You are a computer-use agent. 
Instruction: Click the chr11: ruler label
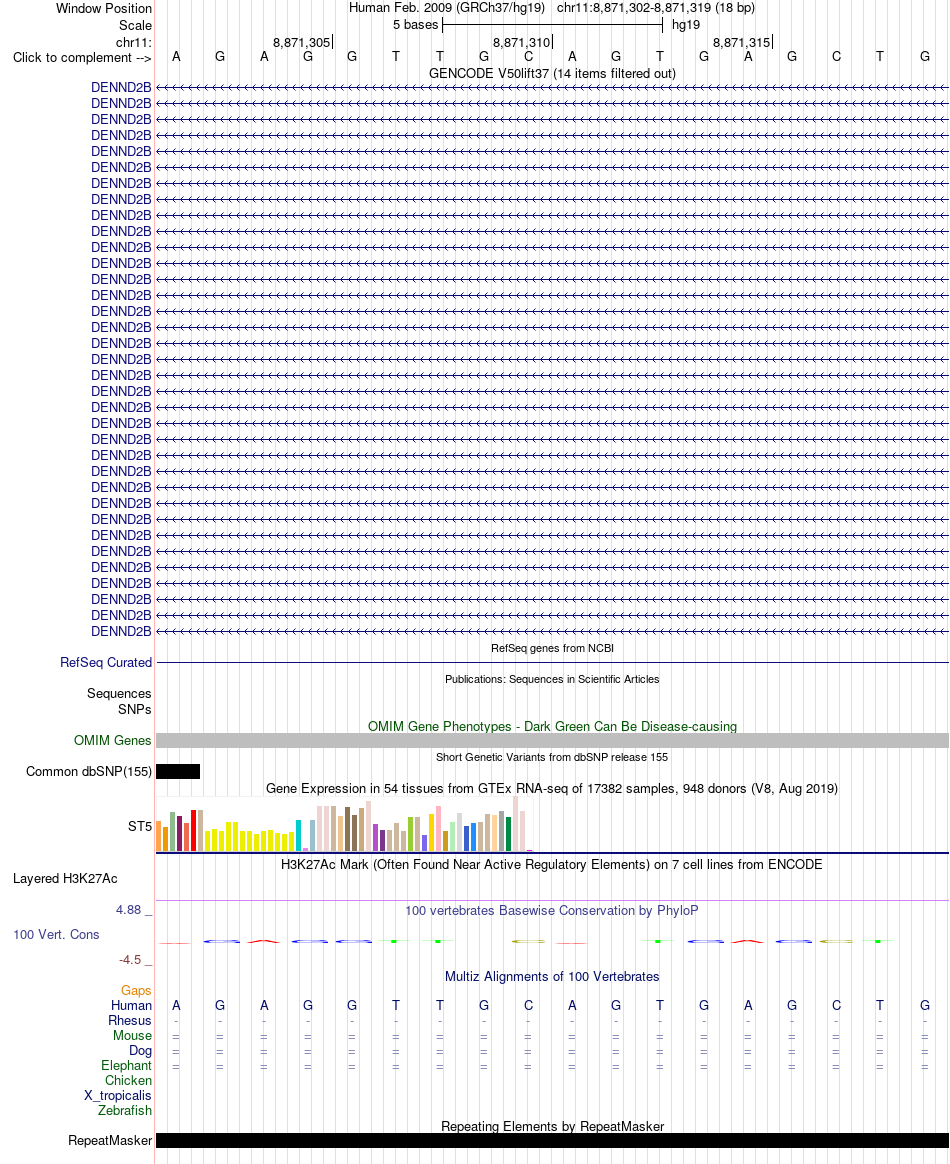click(134, 42)
